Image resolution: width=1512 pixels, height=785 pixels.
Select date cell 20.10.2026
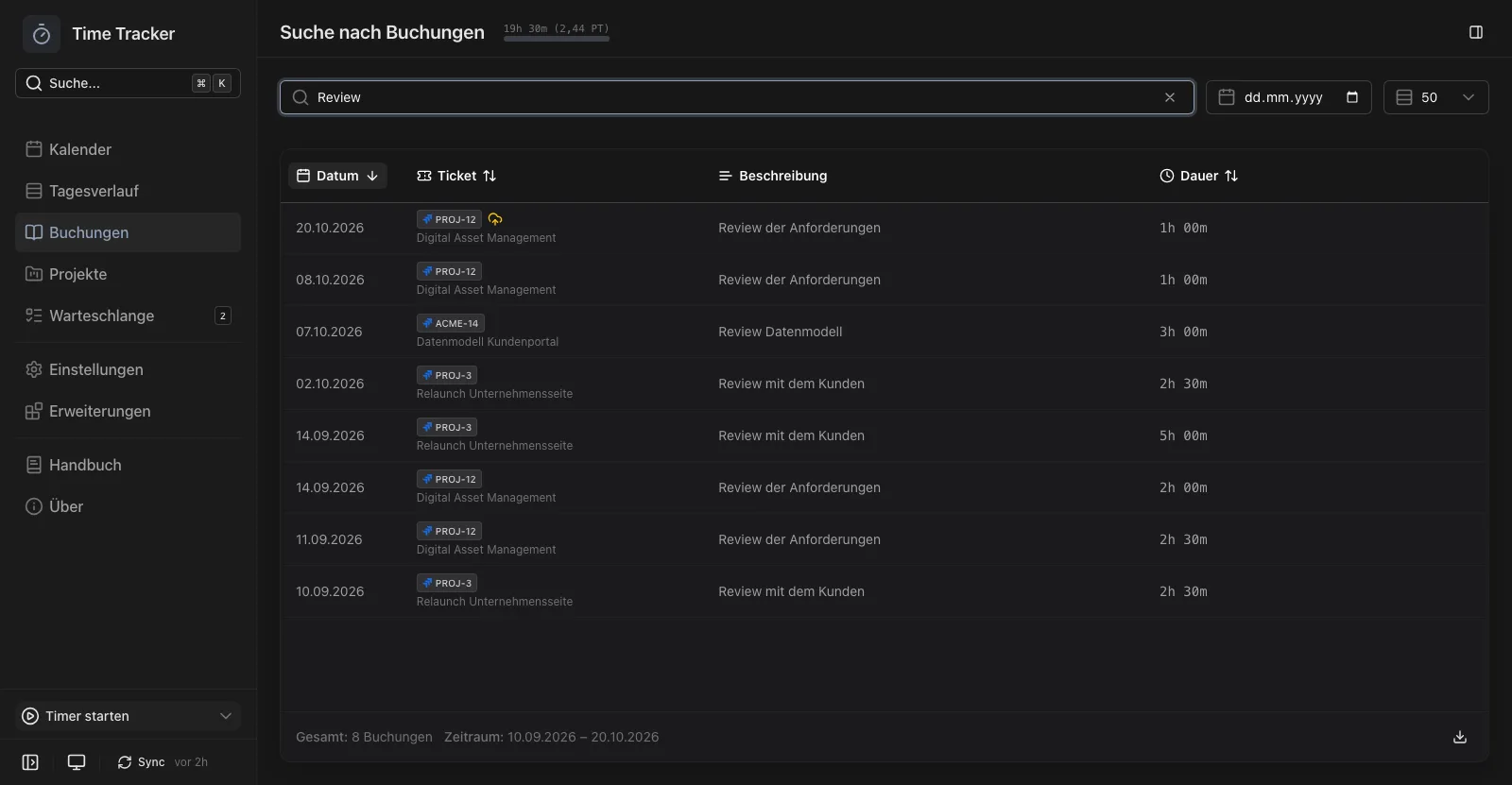[x=330, y=228]
